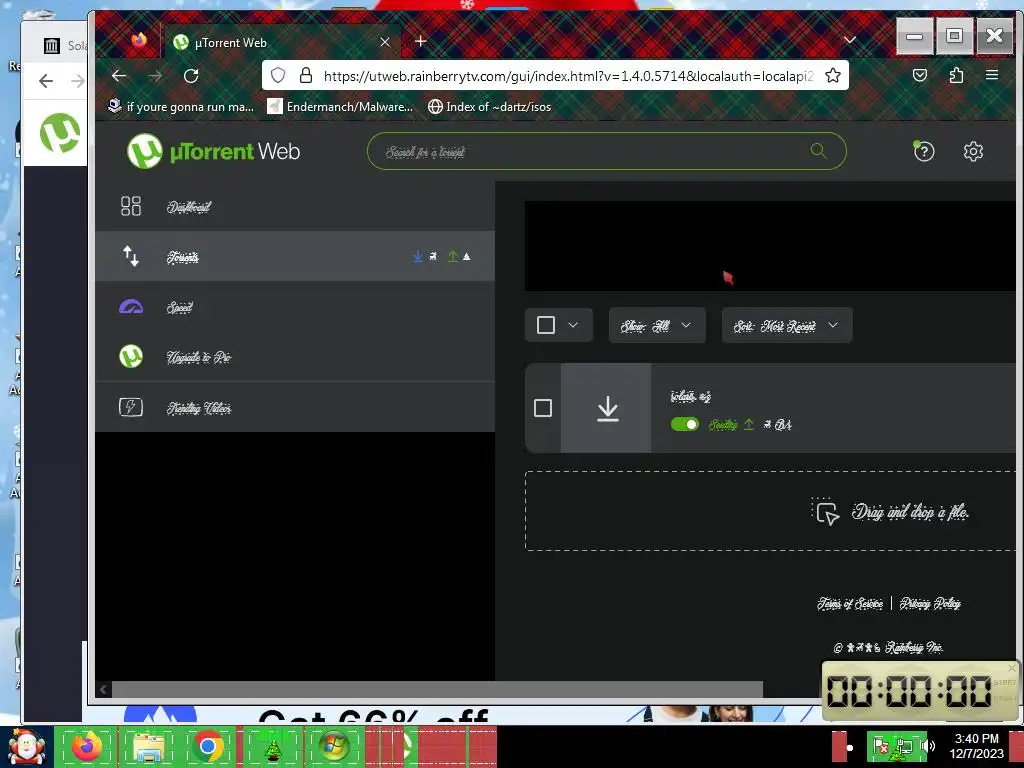This screenshot has width=1024, height=768.
Task: Bookmark this page with star icon
Action: 833,76
